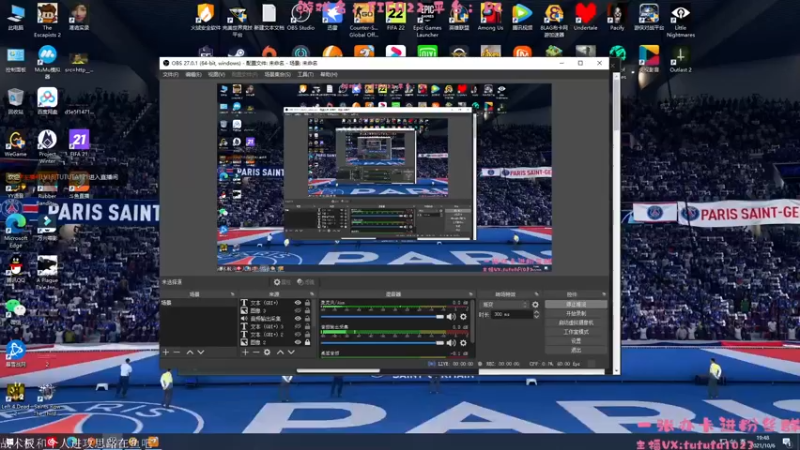The height and width of the screenshot is (450, 800).
Task: Open the Tools menu in OBS
Action: [305, 74]
